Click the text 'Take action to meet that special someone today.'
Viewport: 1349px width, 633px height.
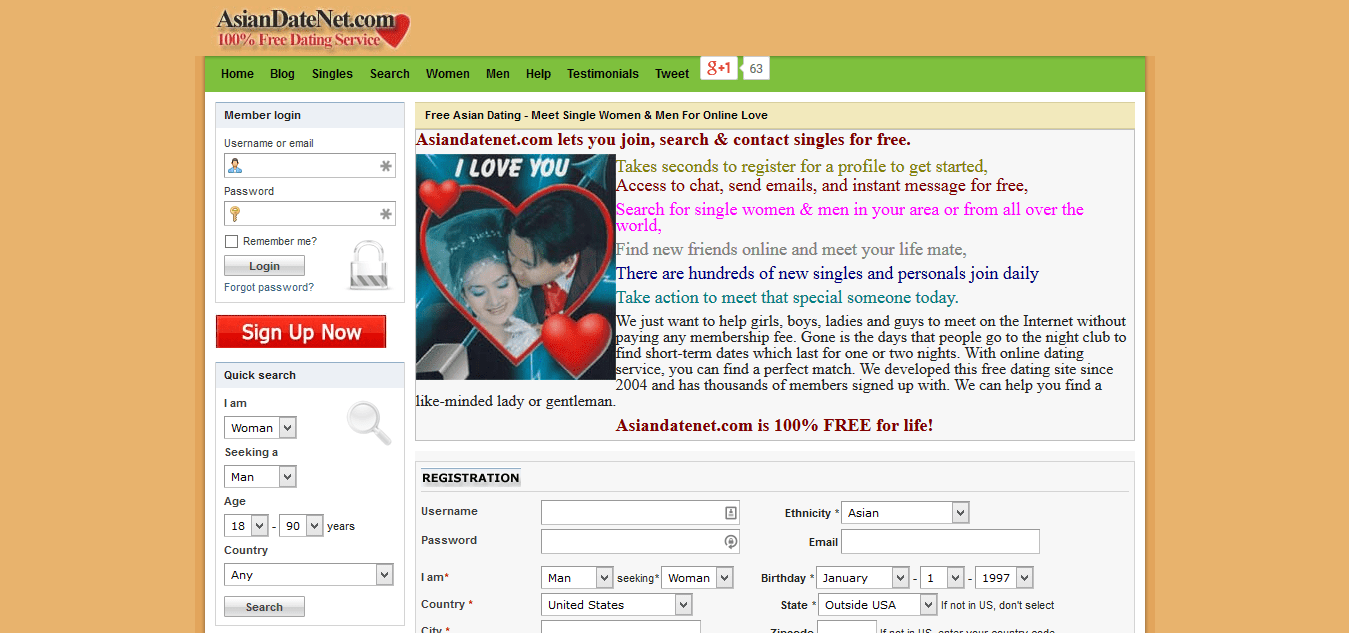point(787,298)
